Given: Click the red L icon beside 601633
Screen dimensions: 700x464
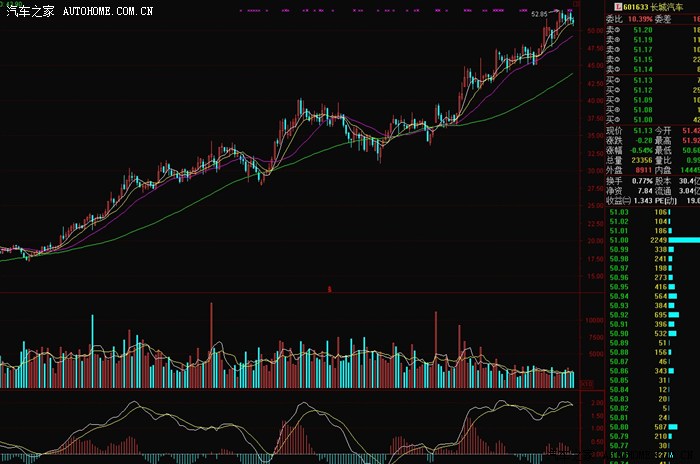Looking at the screenshot, I should (618, 7).
